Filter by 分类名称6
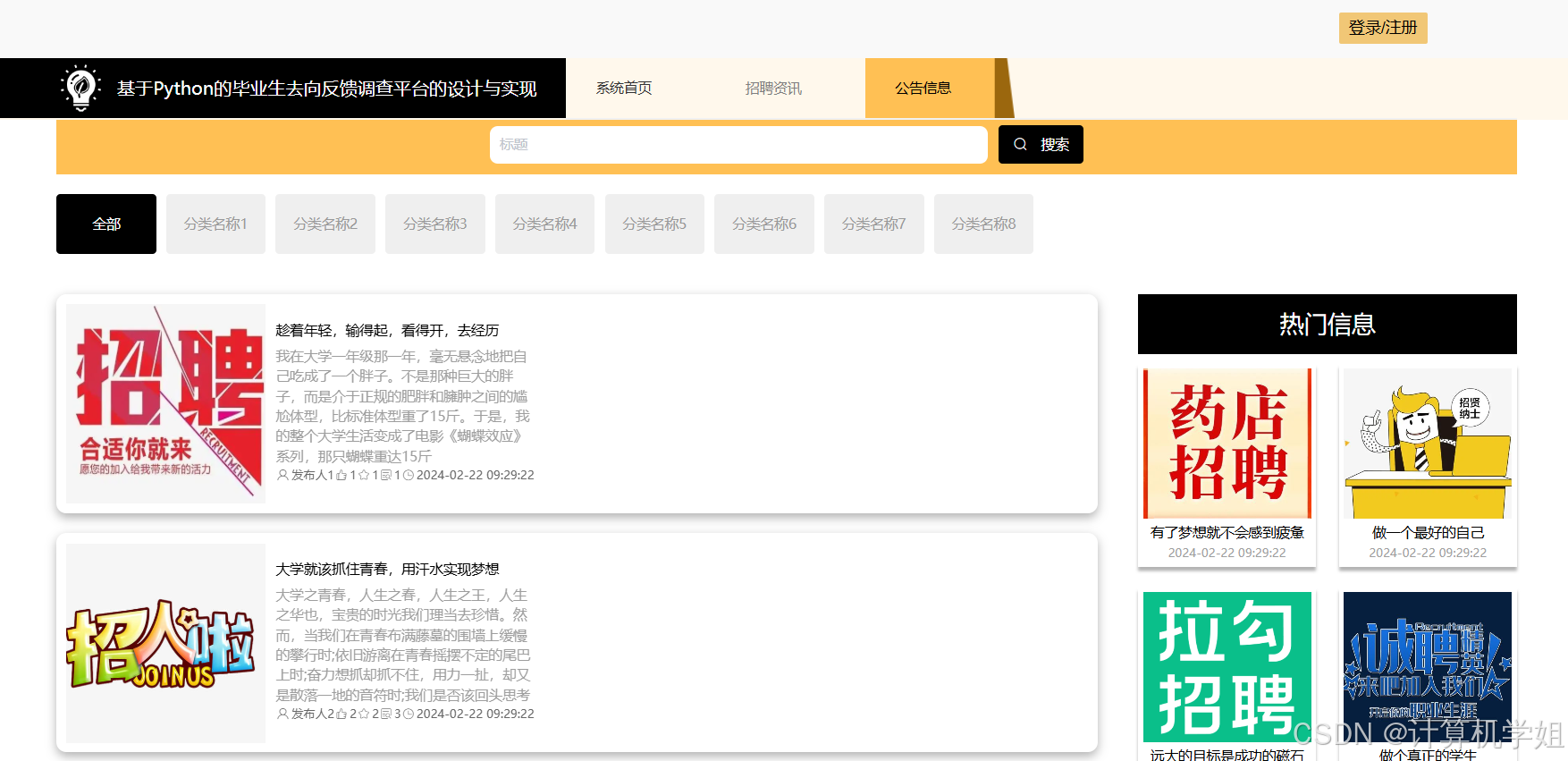Image resolution: width=1568 pixels, height=761 pixels. 764,224
